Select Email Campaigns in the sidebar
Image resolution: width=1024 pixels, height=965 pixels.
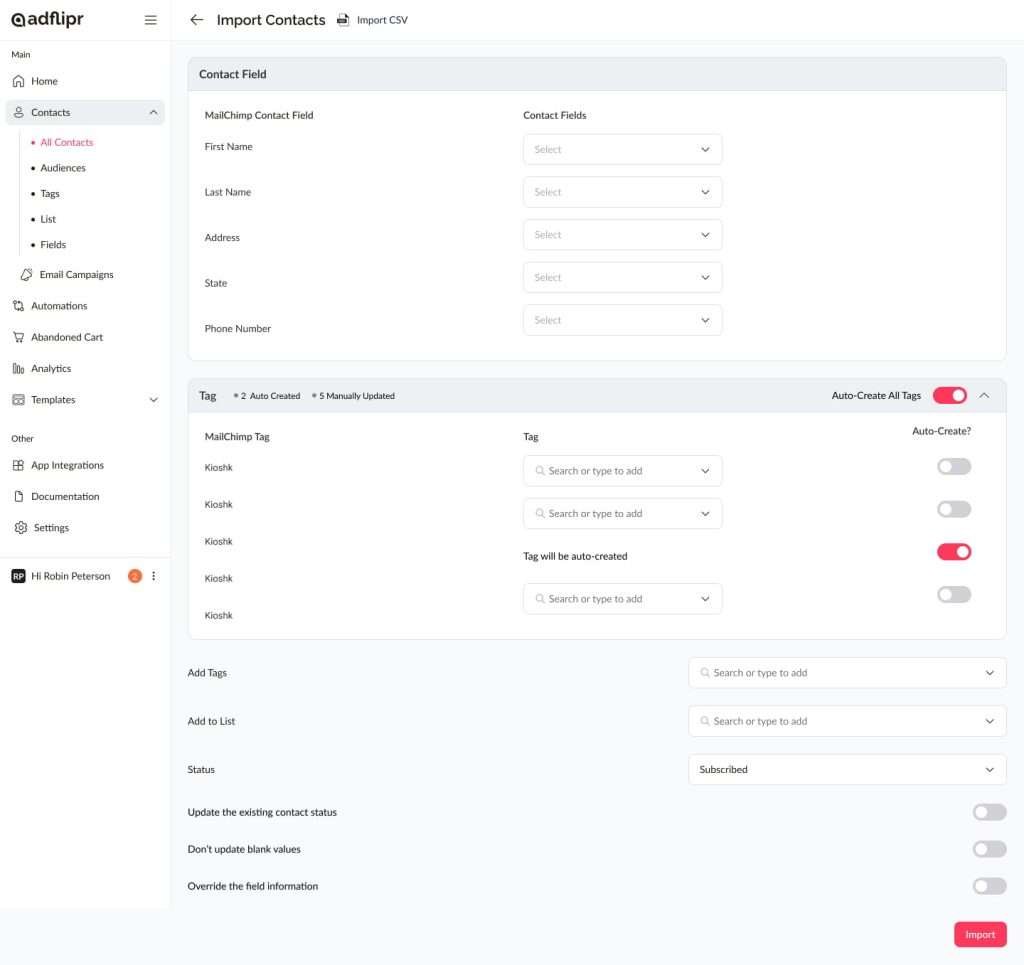76,275
